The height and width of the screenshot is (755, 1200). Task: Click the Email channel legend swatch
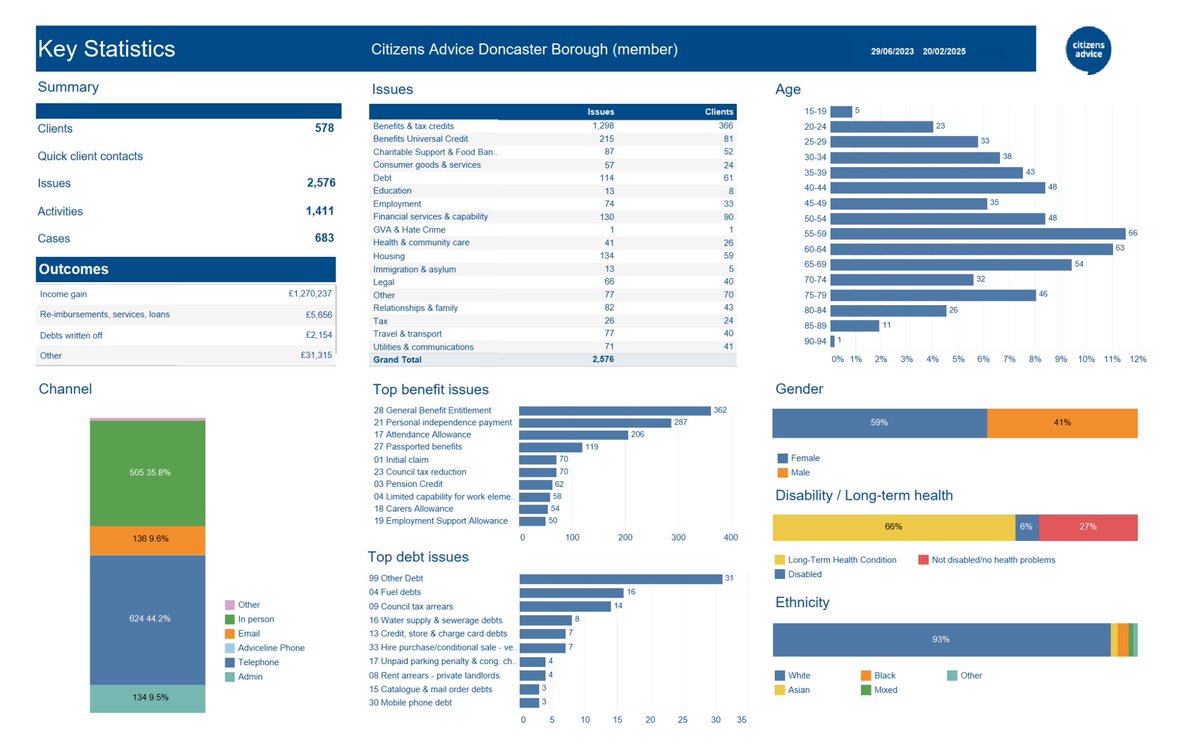(230, 633)
